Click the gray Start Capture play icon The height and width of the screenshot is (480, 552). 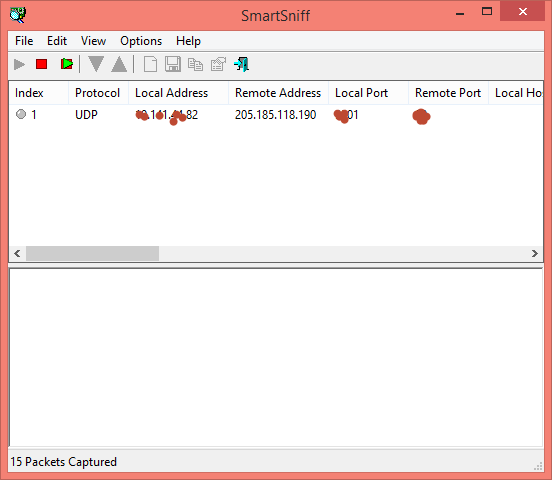click(19, 64)
